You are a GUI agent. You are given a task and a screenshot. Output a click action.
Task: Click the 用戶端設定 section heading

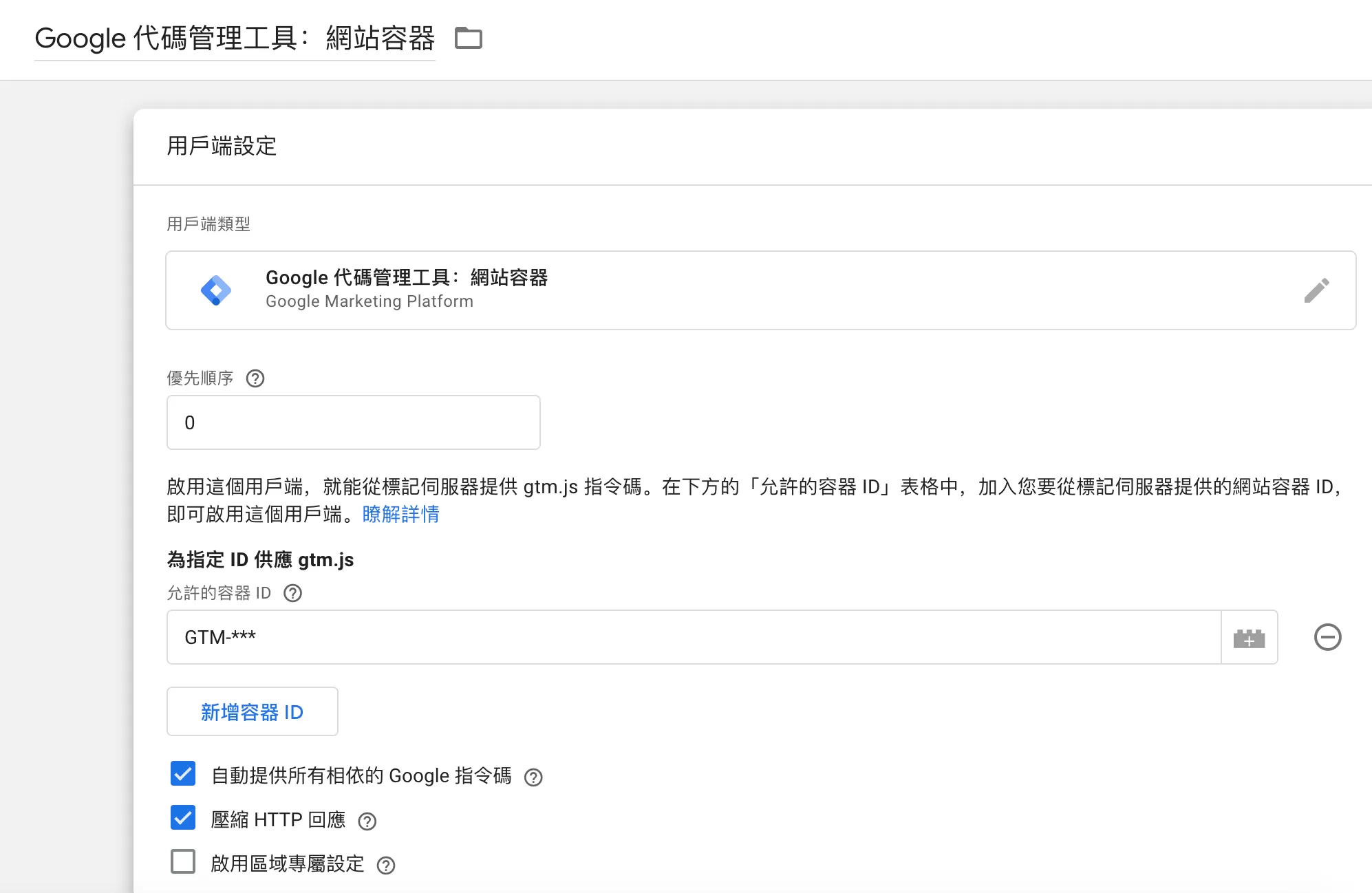pyautogui.click(x=222, y=146)
